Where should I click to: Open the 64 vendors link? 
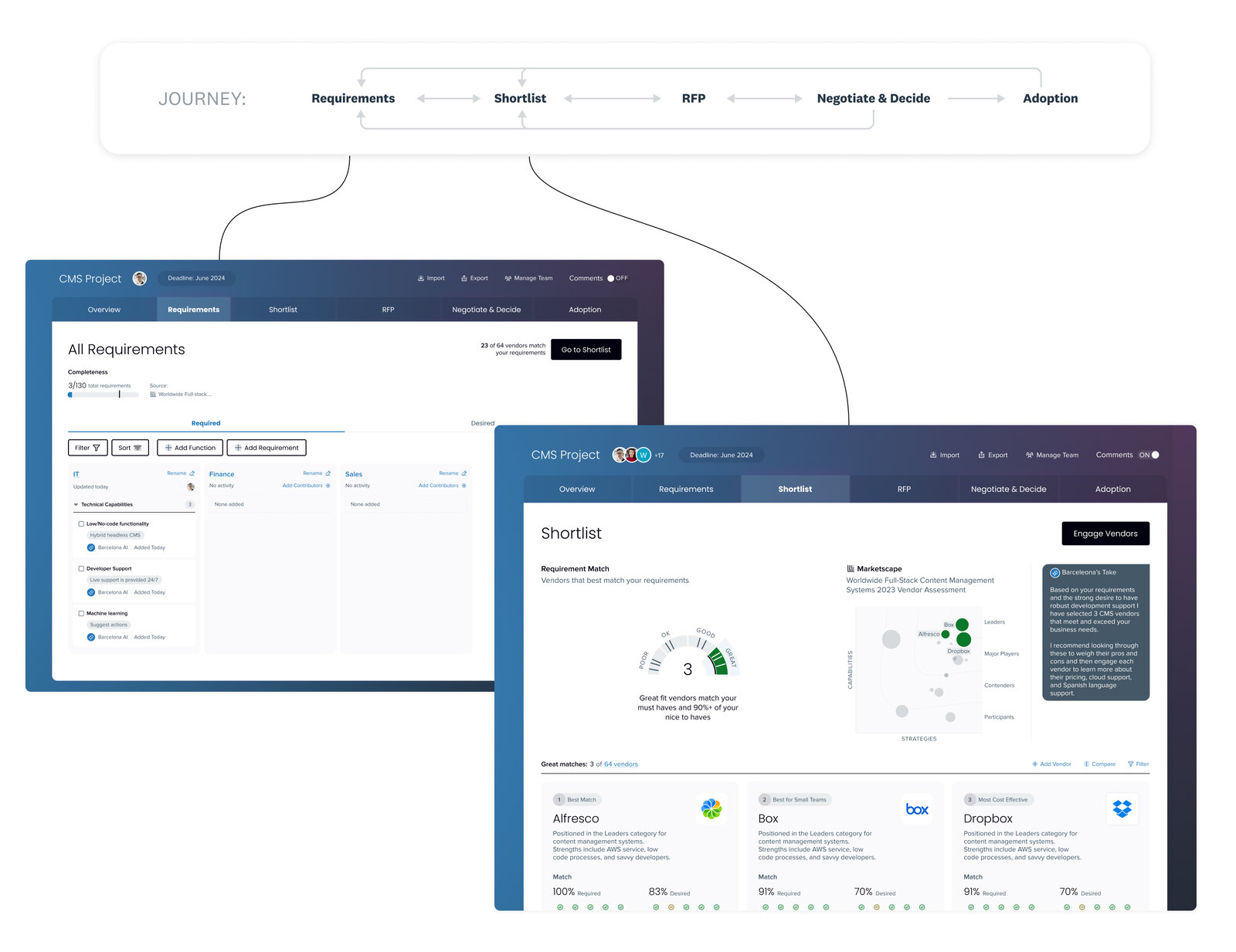pos(621,764)
